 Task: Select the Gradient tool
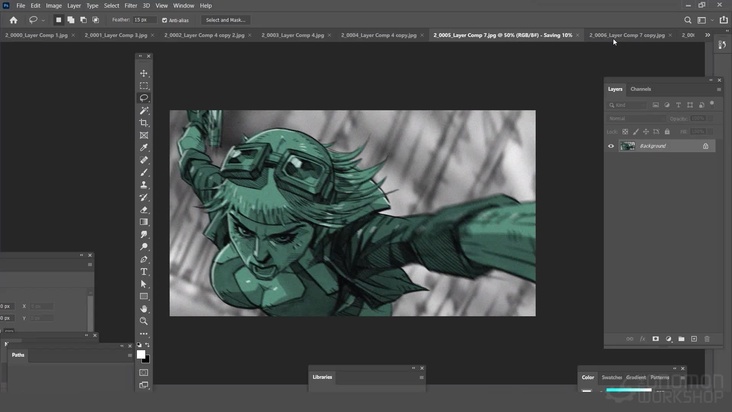pyautogui.click(x=144, y=222)
